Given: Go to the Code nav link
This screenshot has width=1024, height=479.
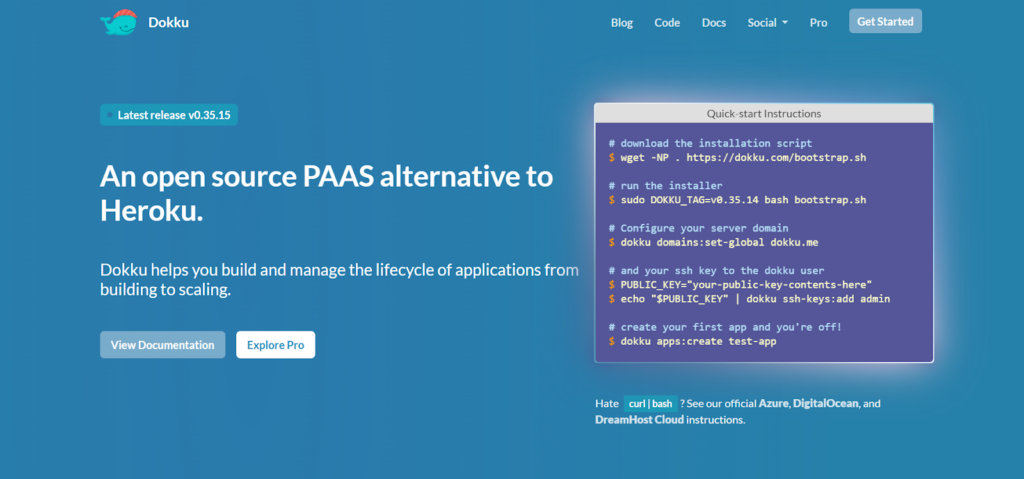Looking at the screenshot, I should click(x=667, y=22).
